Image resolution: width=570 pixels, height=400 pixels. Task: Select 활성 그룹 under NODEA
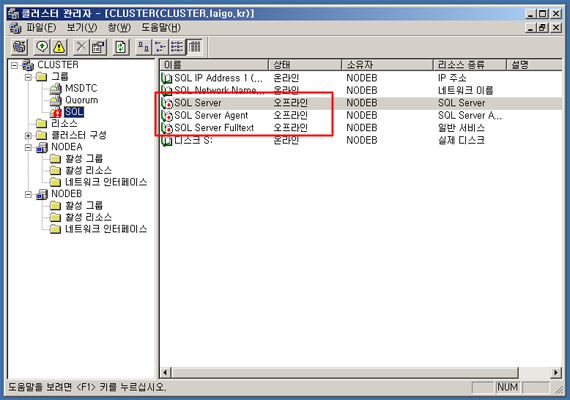pyautogui.click(x=84, y=159)
